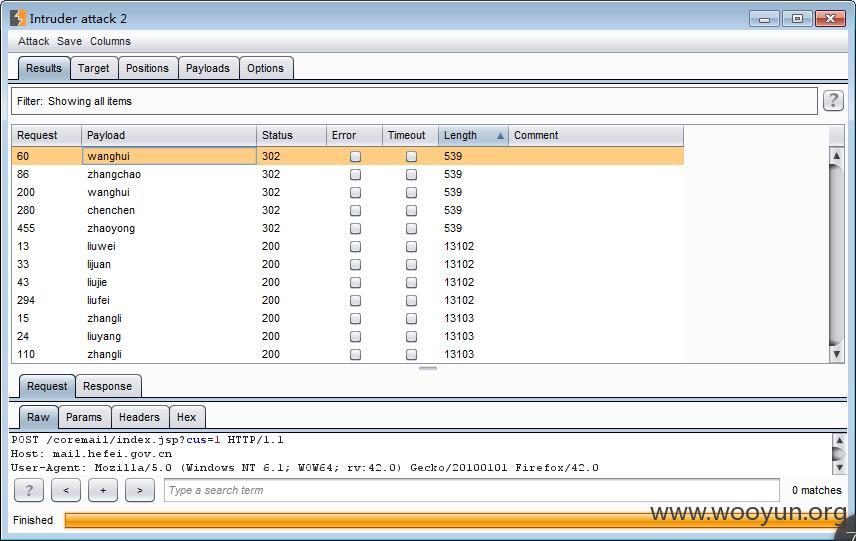The image size is (856, 541).
Task: Switch to the Options tab
Action: pos(265,68)
